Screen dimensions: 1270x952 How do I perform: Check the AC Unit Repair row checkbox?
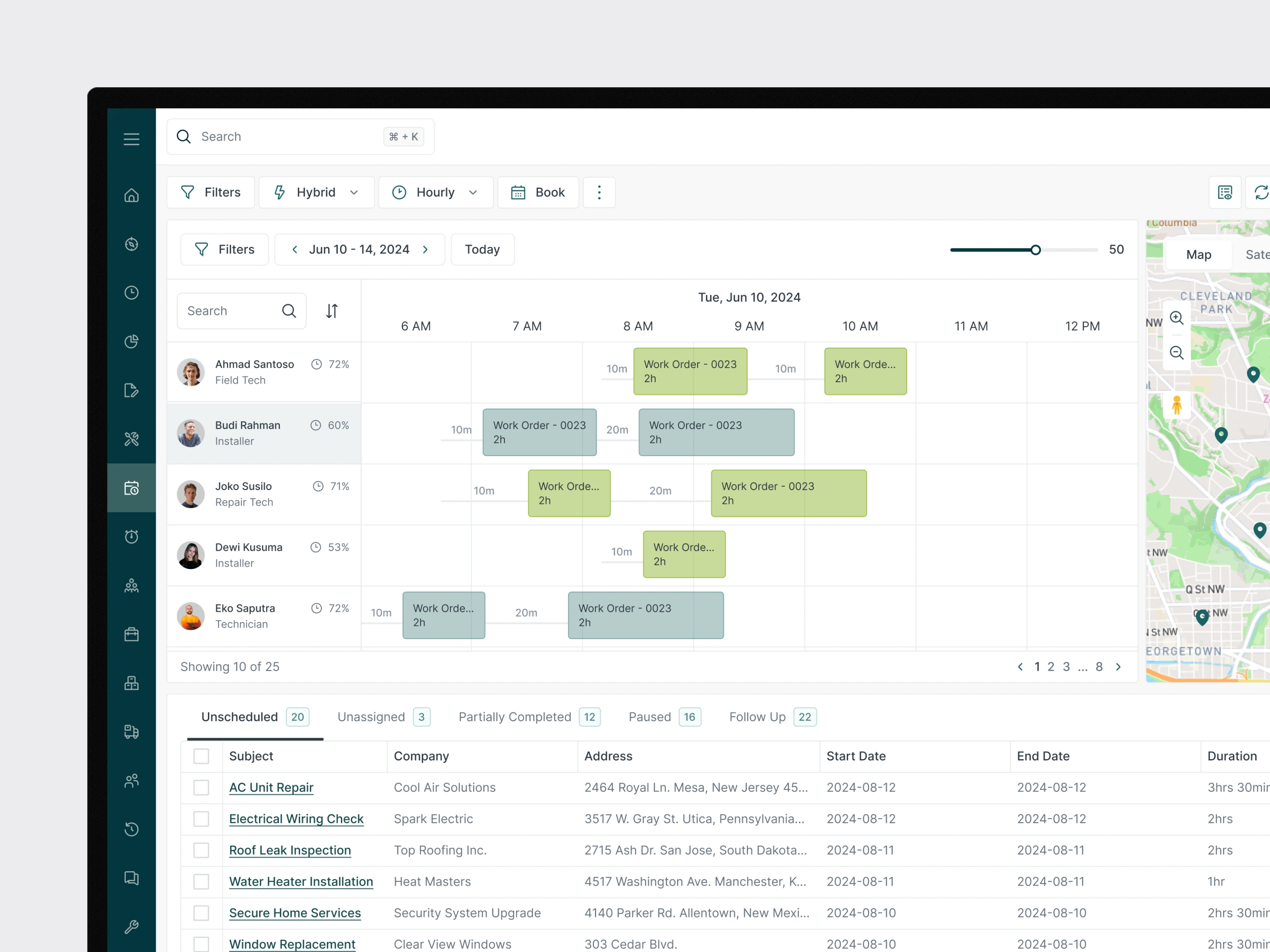point(201,787)
